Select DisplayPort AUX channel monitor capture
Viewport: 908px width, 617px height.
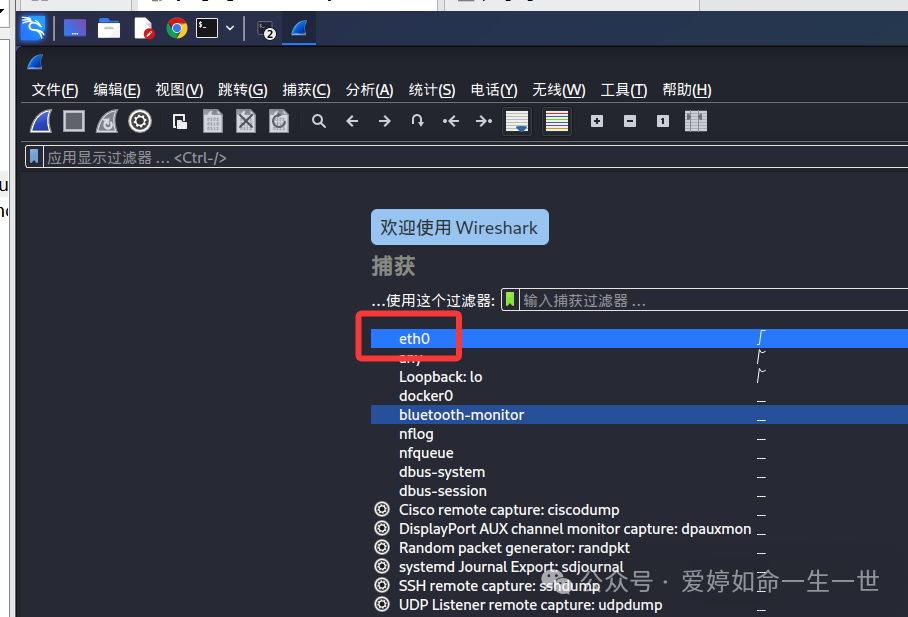tap(639, 529)
